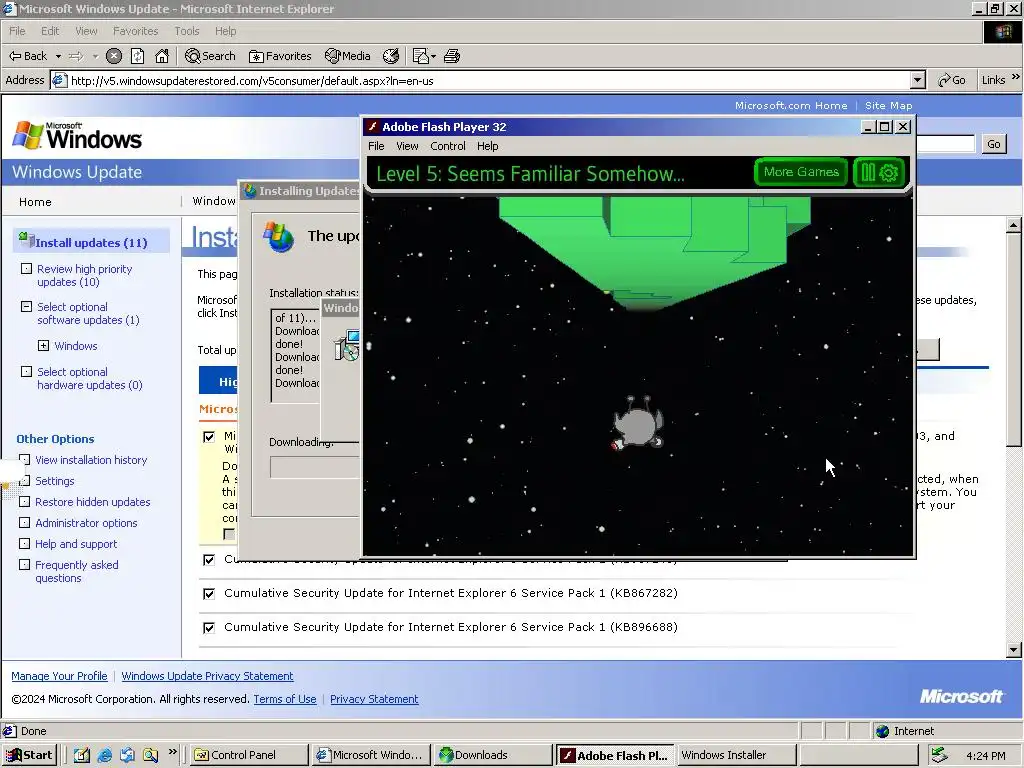Launch Internet Explorer from quick launch
The image size is (1024, 768).
pos(104,755)
